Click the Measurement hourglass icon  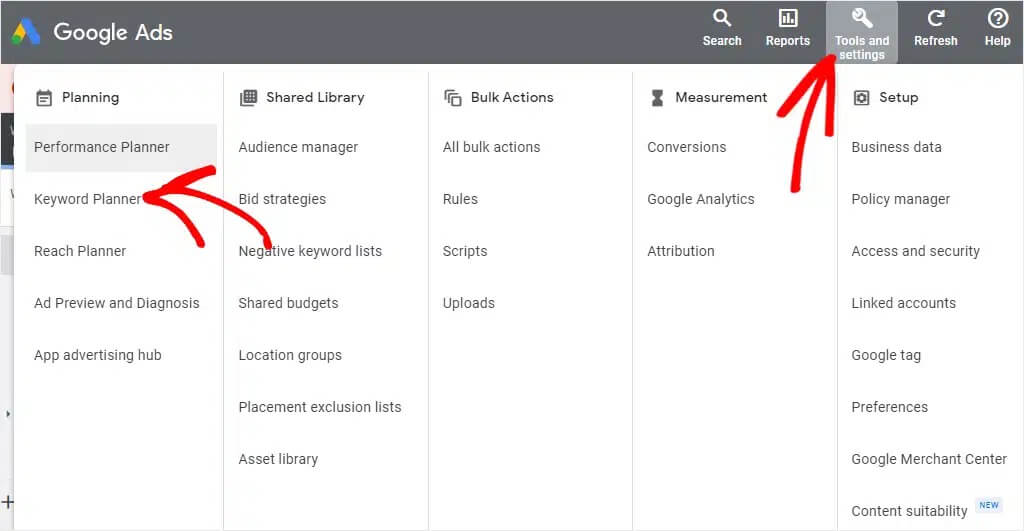tap(657, 98)
